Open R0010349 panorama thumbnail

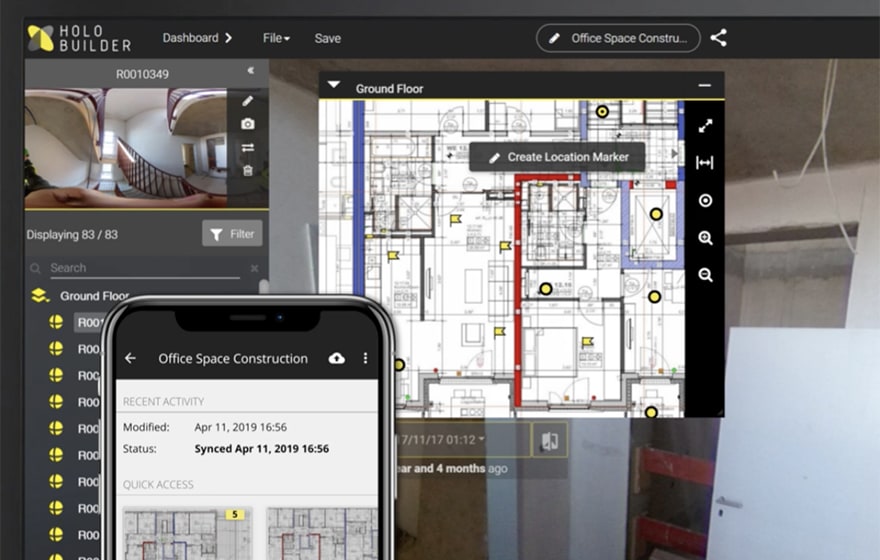tap(126, 148)
